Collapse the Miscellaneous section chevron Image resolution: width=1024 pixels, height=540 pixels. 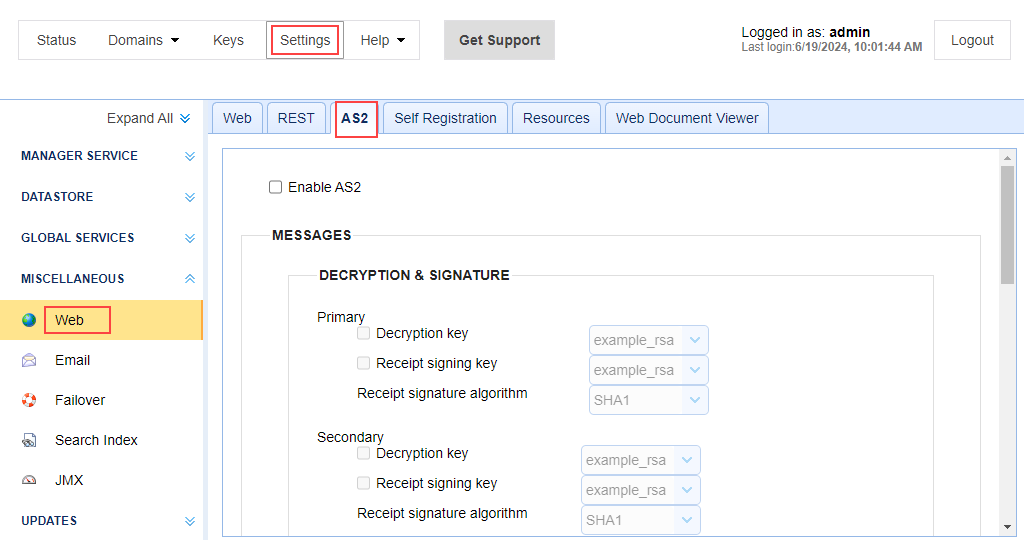[190, 279]
